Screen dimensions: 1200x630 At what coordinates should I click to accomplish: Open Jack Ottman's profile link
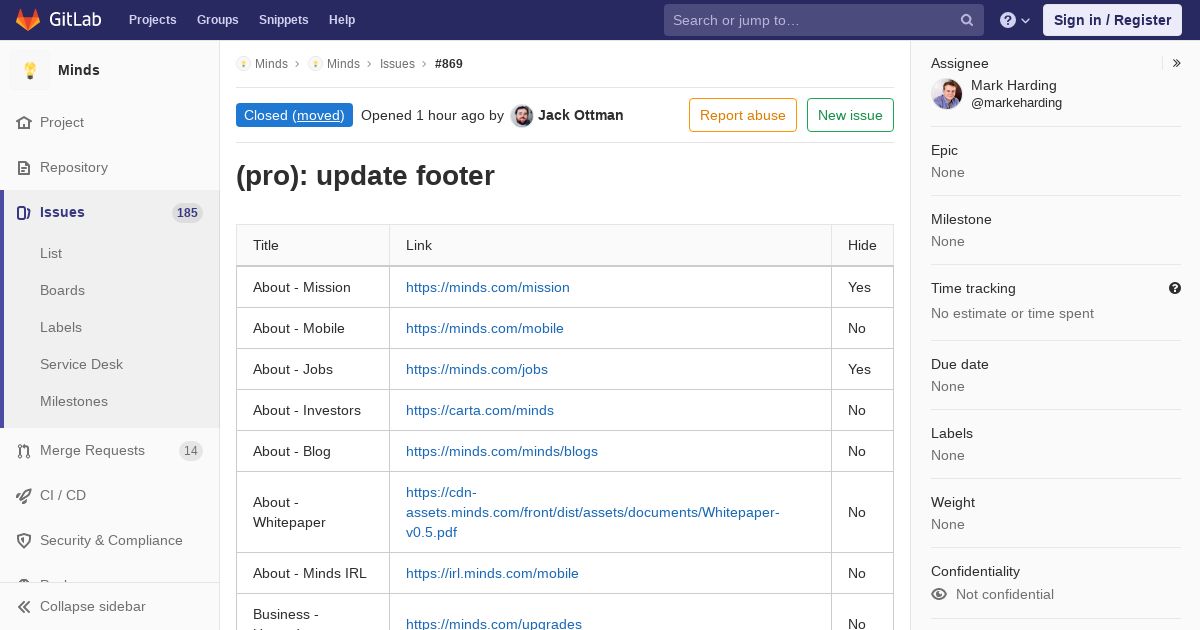point(580,115)
